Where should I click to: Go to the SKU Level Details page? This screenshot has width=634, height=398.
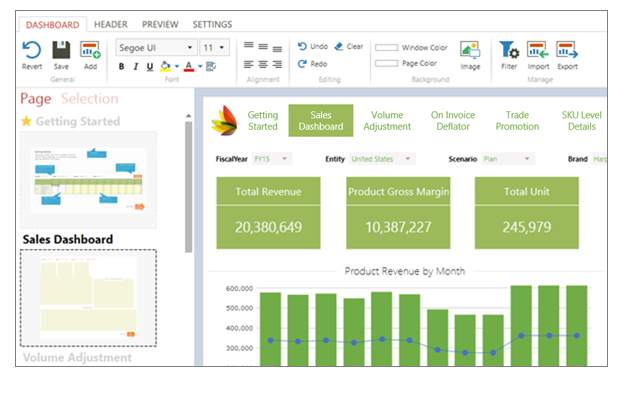click(x=581, y=121)
